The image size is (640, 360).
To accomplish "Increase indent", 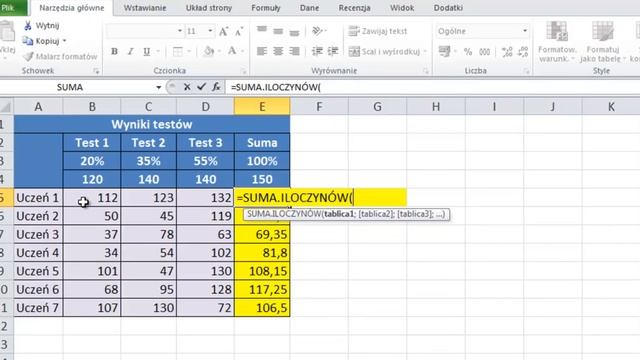I will coord(333,51).
